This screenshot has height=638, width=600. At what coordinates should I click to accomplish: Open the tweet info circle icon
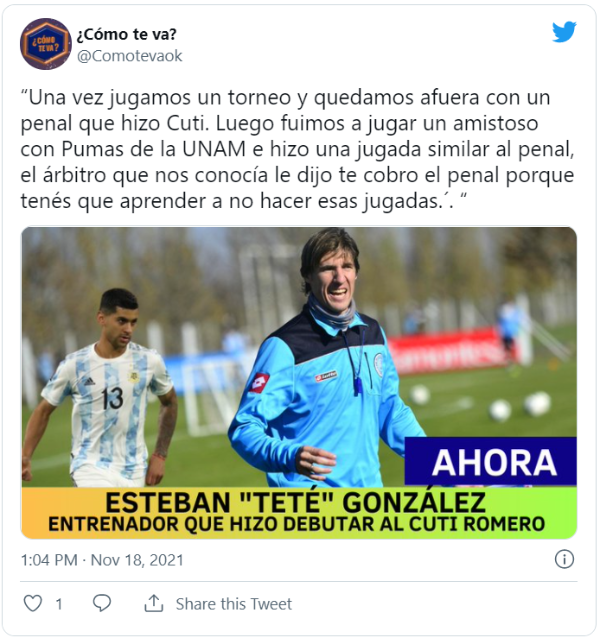click(564, 559)
